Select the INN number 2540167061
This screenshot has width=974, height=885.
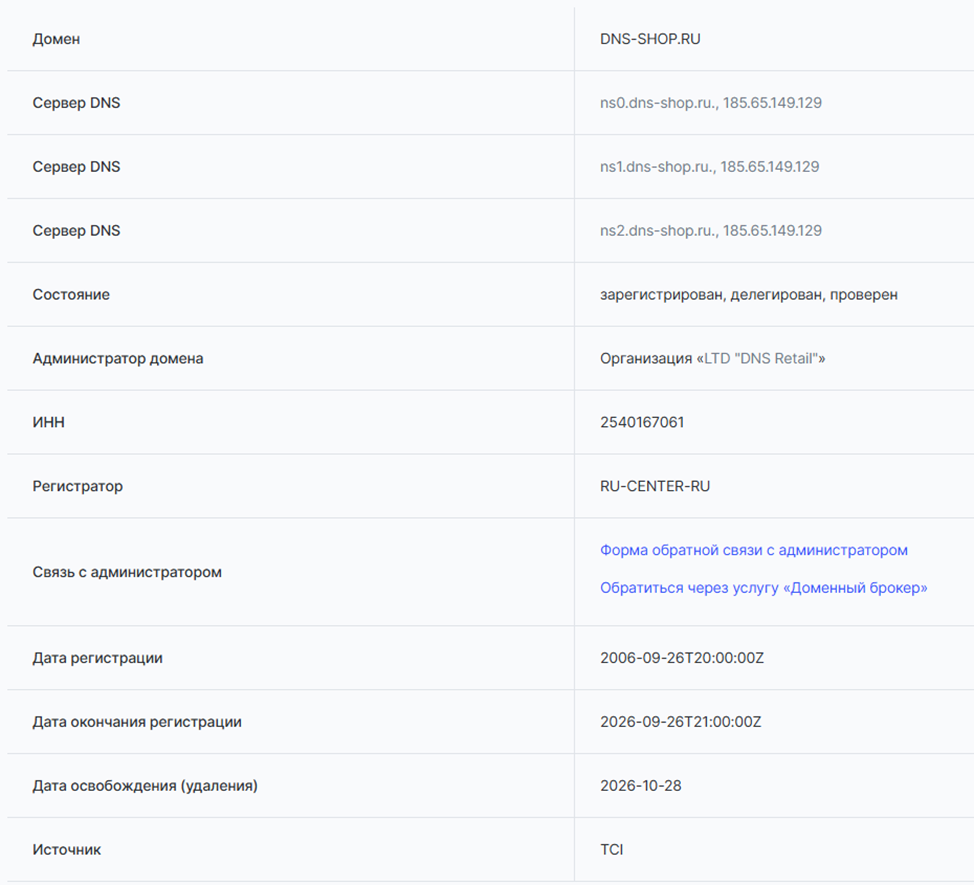[642, 422]
